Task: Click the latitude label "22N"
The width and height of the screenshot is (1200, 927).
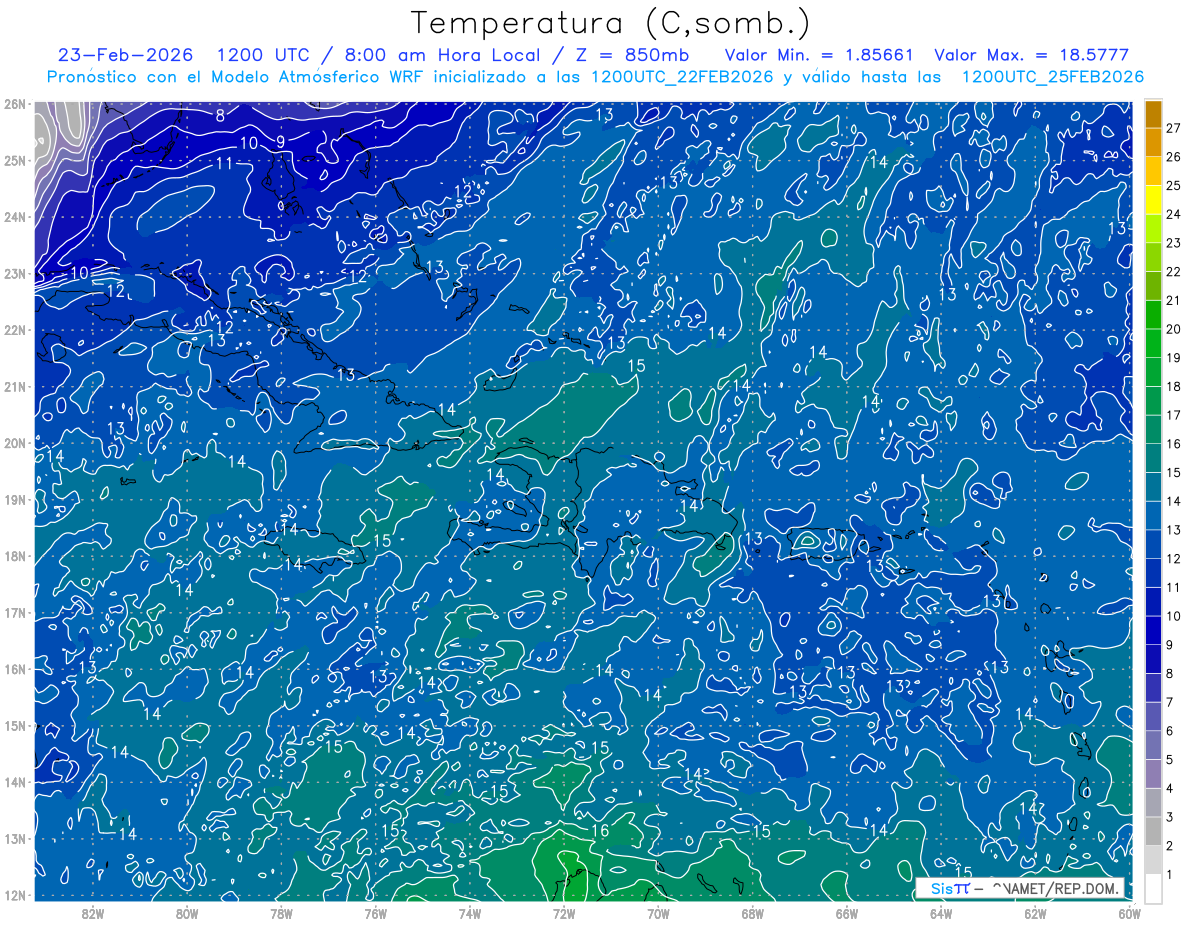Action: pos(15,330)
